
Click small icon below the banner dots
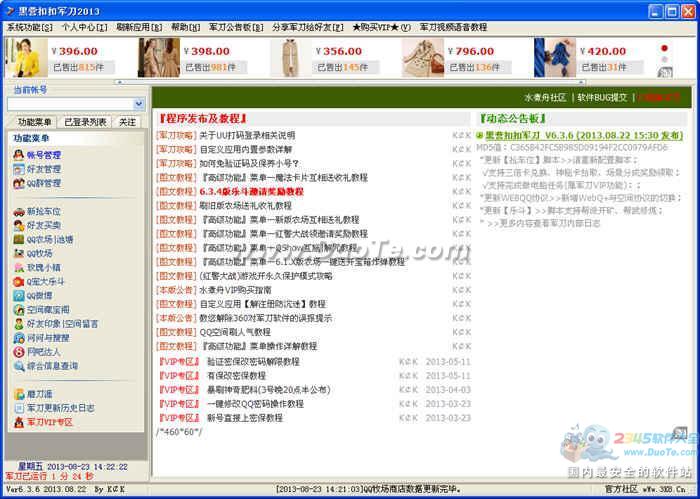pyautogui.click(x=664, y=72)
